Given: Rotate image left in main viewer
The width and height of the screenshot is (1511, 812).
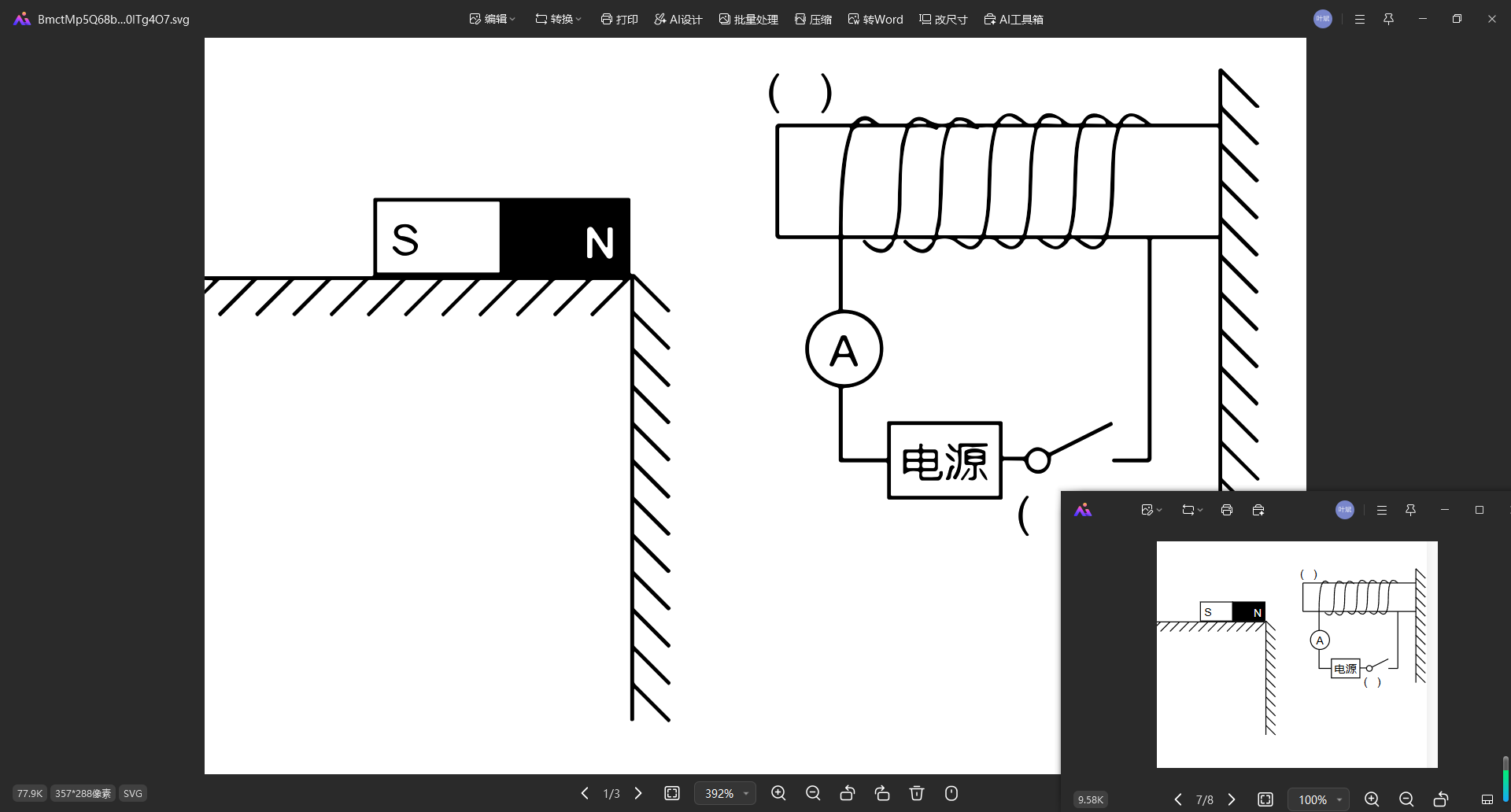Looking at the screenshot, I should (x=848, y=793).
